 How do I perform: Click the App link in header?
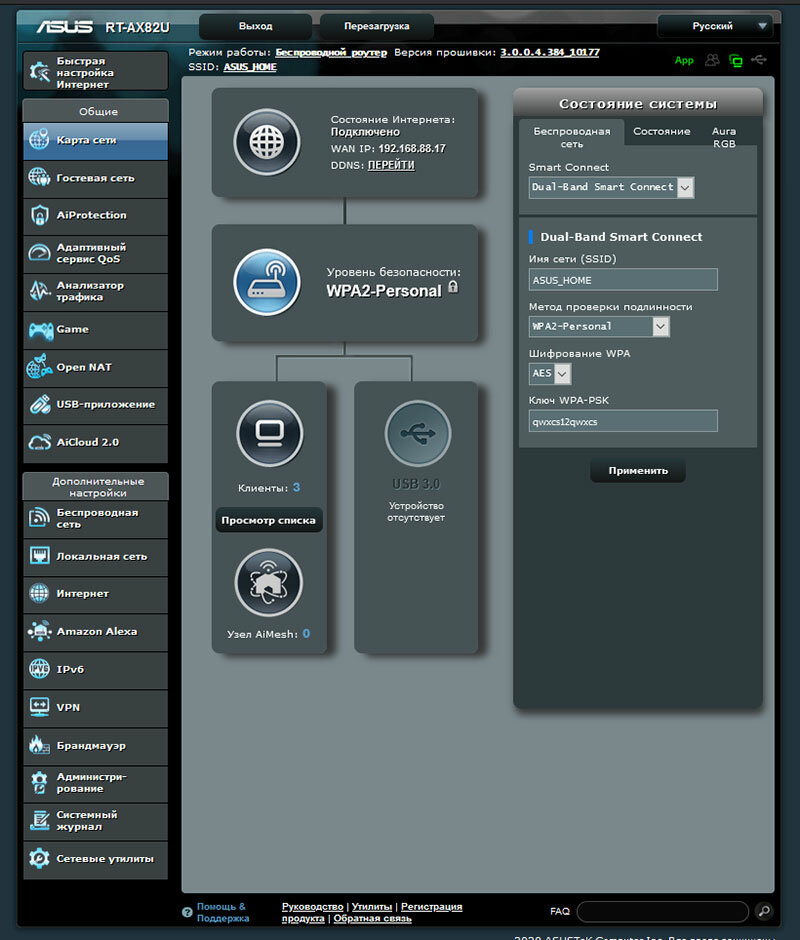(x=684, y=61)
